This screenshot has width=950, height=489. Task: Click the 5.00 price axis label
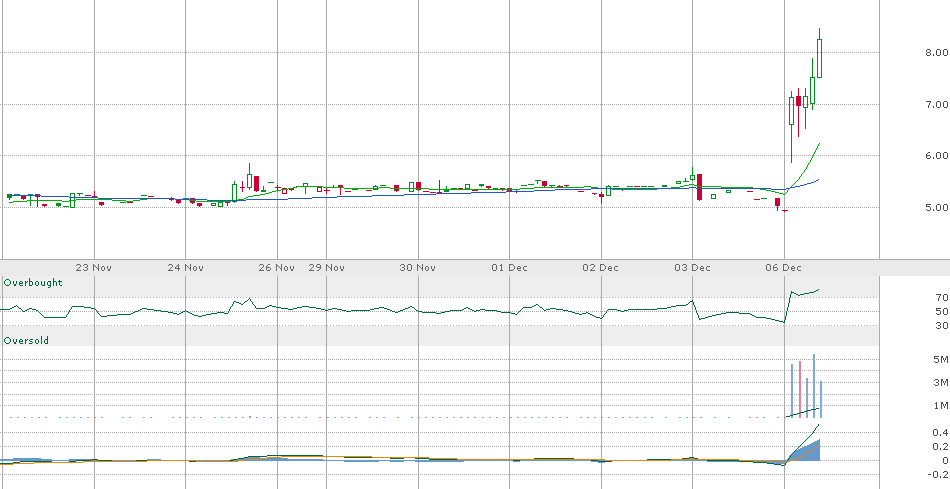[x=936, y=208]
